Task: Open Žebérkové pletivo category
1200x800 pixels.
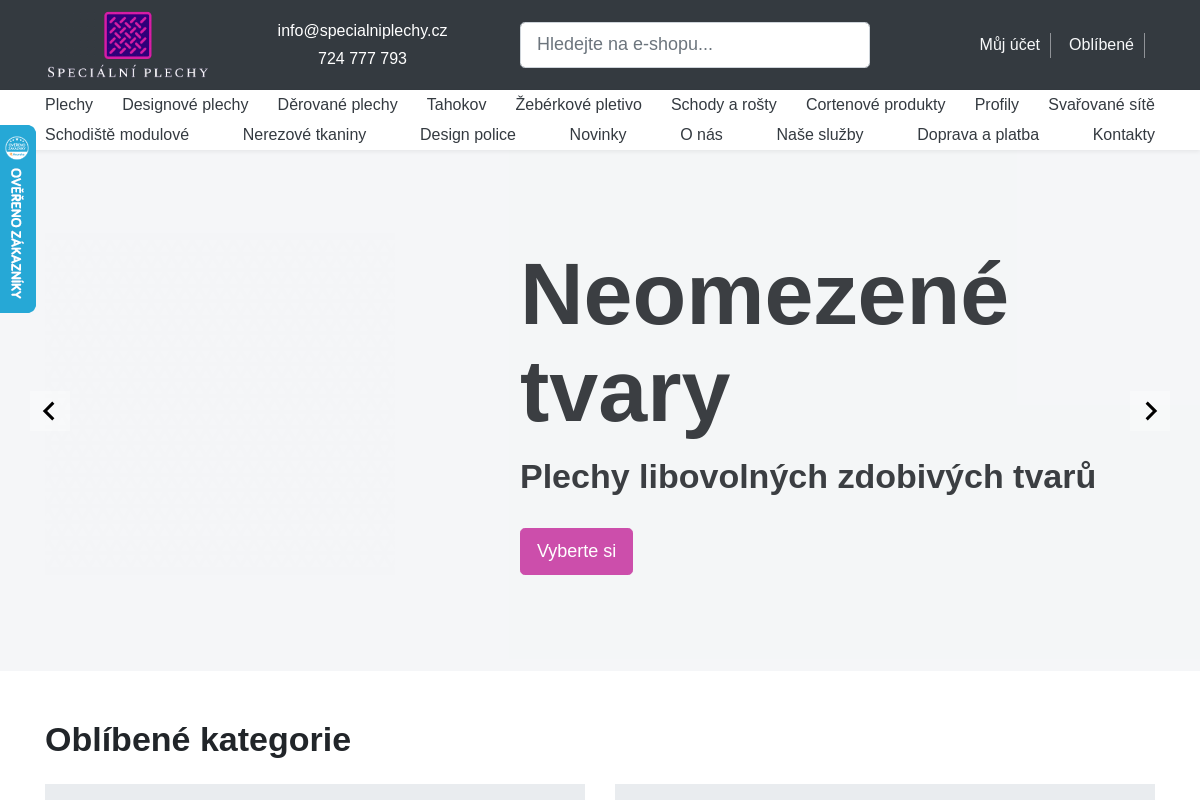Action: coord(578,105)
